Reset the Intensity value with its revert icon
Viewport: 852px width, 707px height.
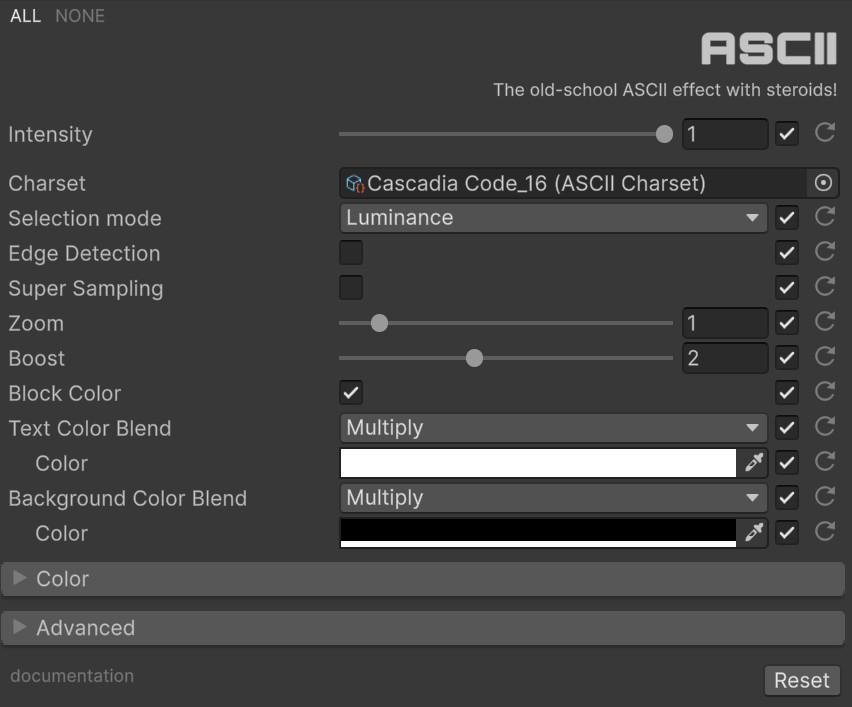point(825,133)
